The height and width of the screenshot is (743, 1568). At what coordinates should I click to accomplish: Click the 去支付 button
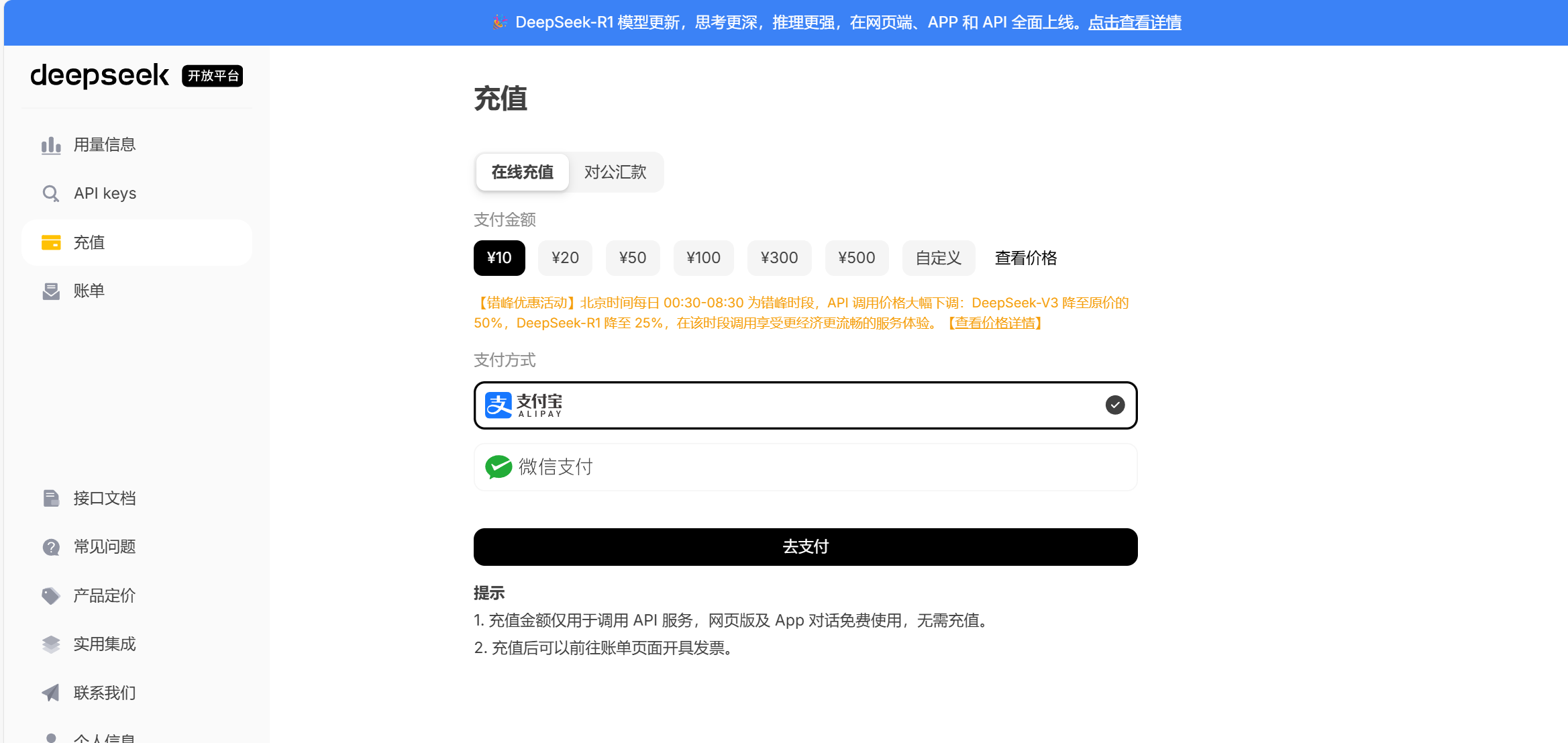pyautogui.click(x=806, y=547)
